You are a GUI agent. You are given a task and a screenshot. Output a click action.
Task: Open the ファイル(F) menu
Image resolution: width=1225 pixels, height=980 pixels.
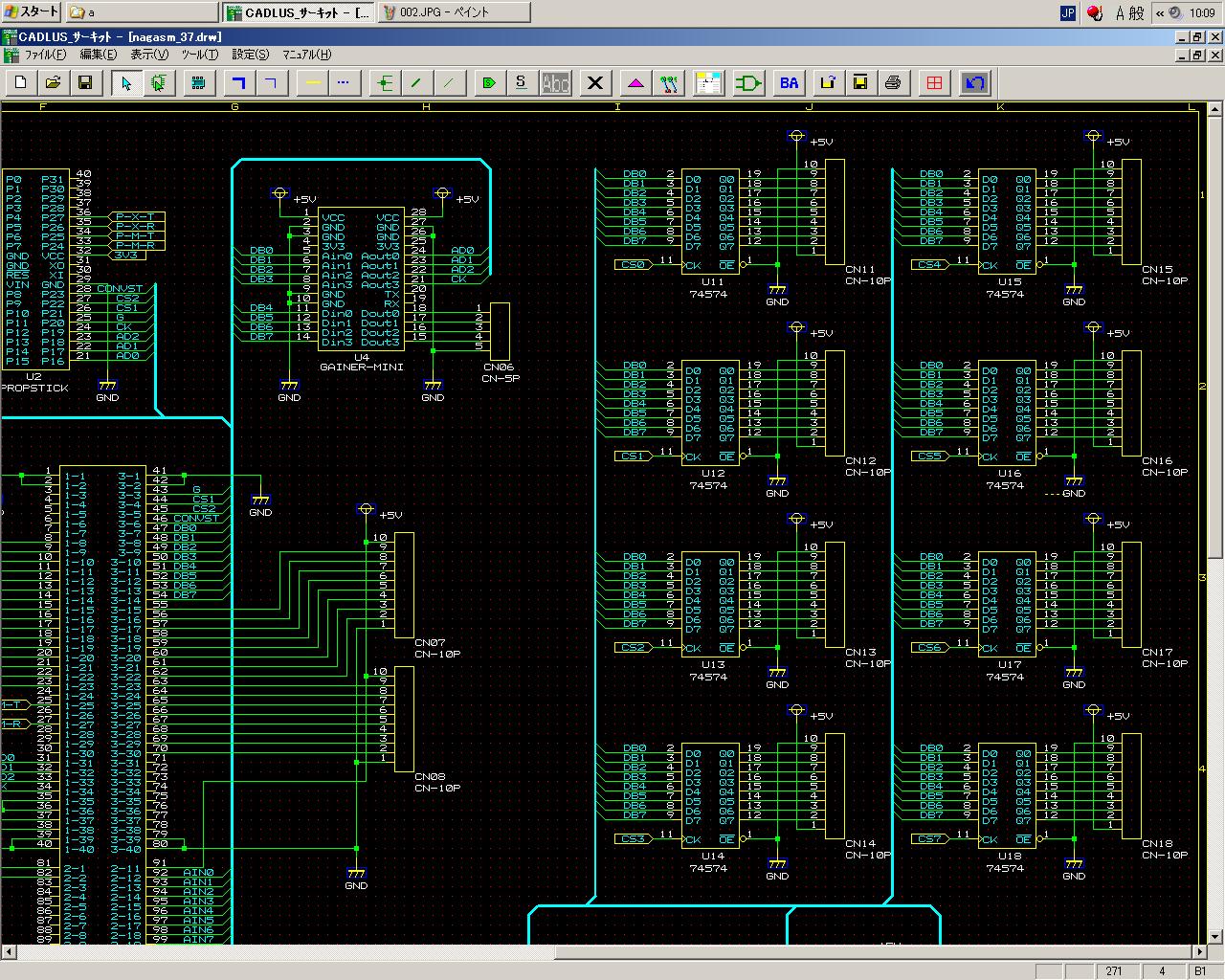44,55
